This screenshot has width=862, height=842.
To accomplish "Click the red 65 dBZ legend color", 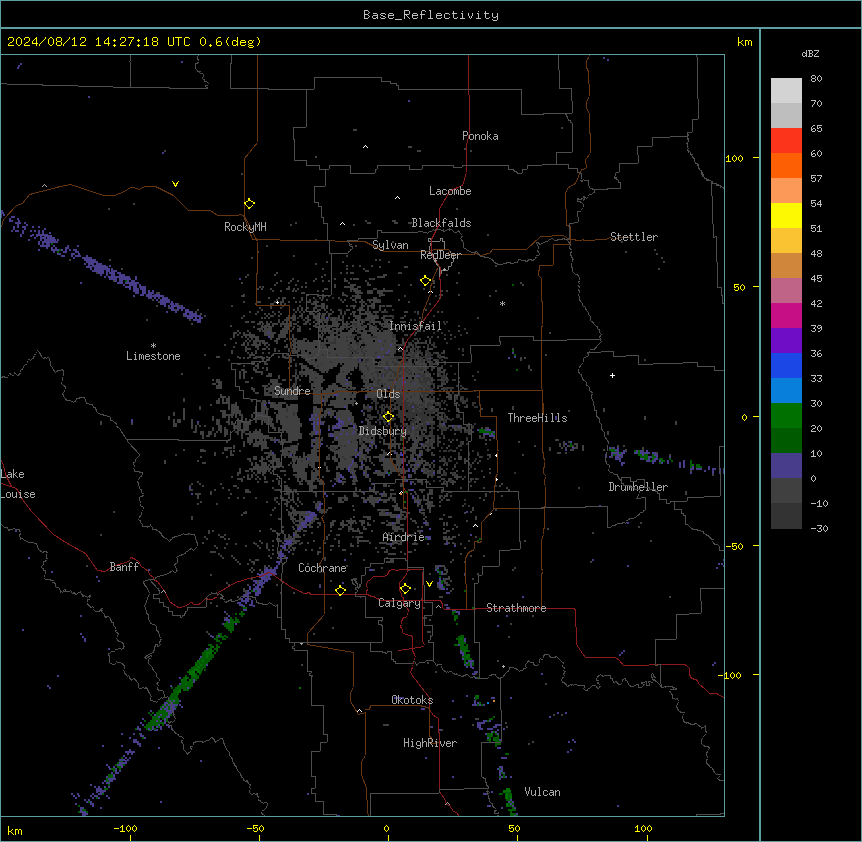I will point(786,141).
